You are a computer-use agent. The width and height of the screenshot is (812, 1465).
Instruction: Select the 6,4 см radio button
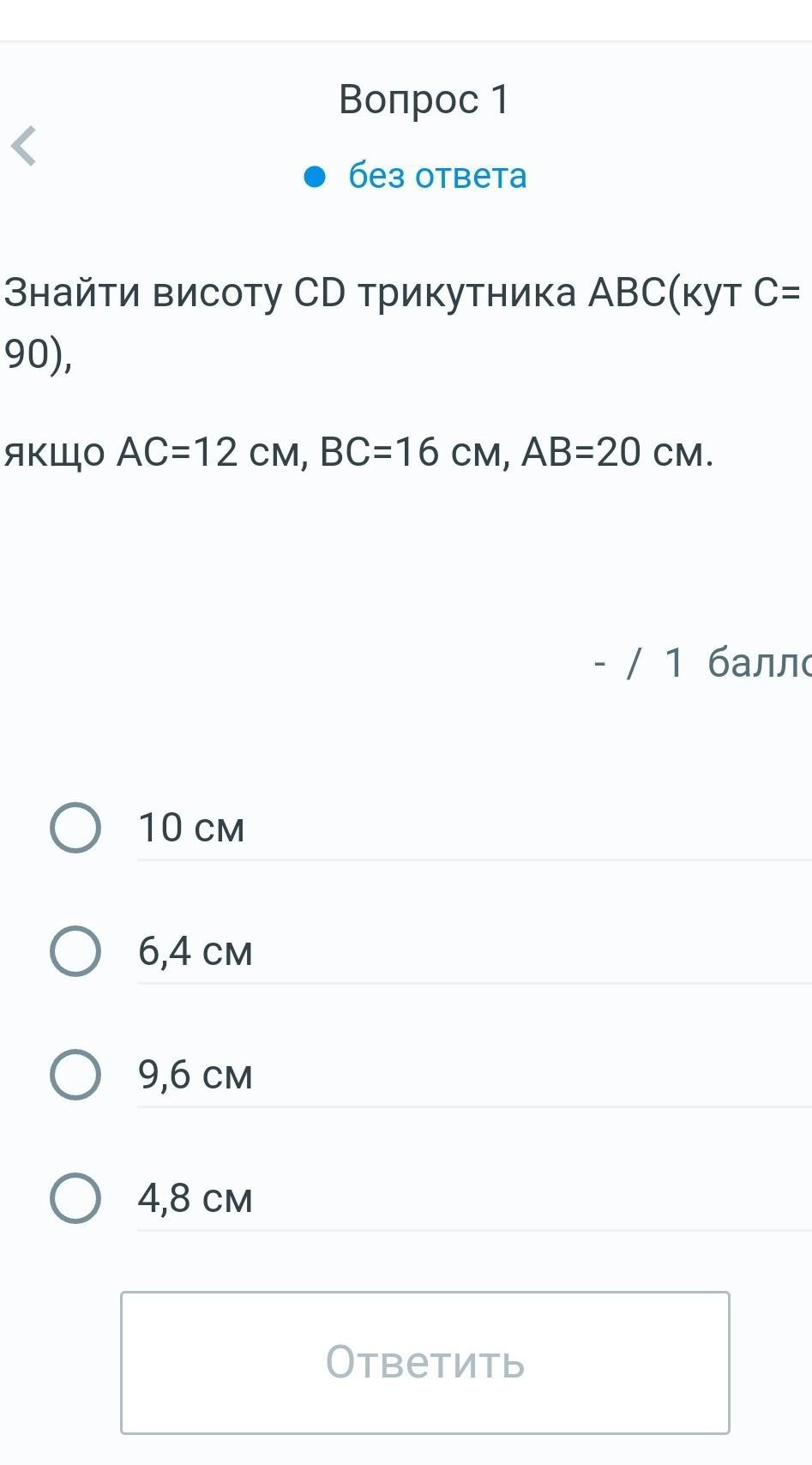pyautogui.click(x=75, y=951)
